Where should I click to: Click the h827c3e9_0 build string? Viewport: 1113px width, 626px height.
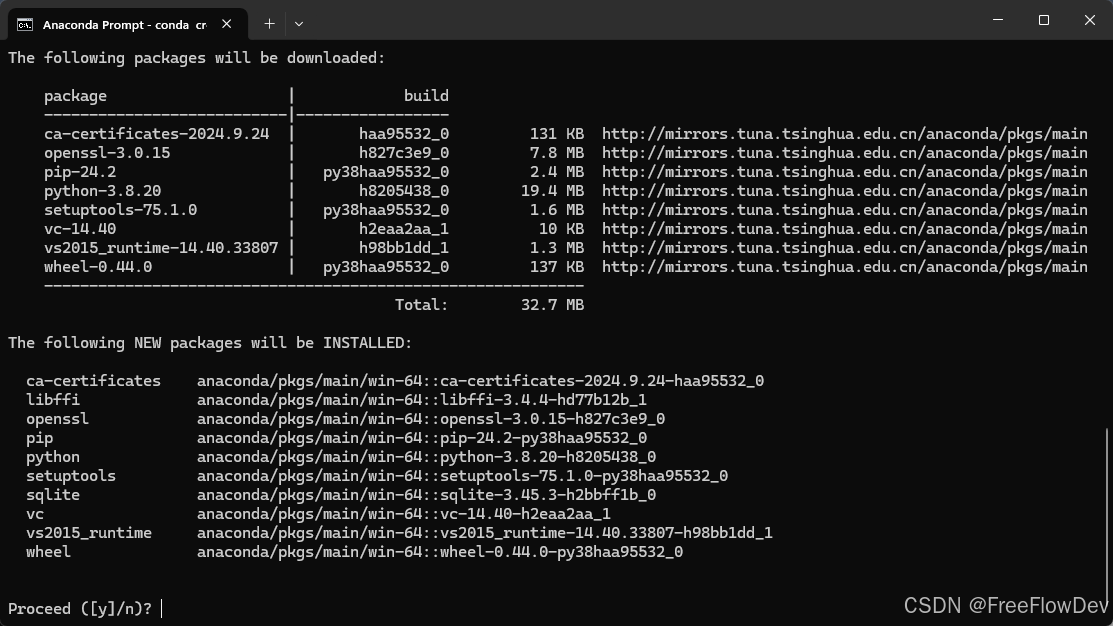point(404,153)
